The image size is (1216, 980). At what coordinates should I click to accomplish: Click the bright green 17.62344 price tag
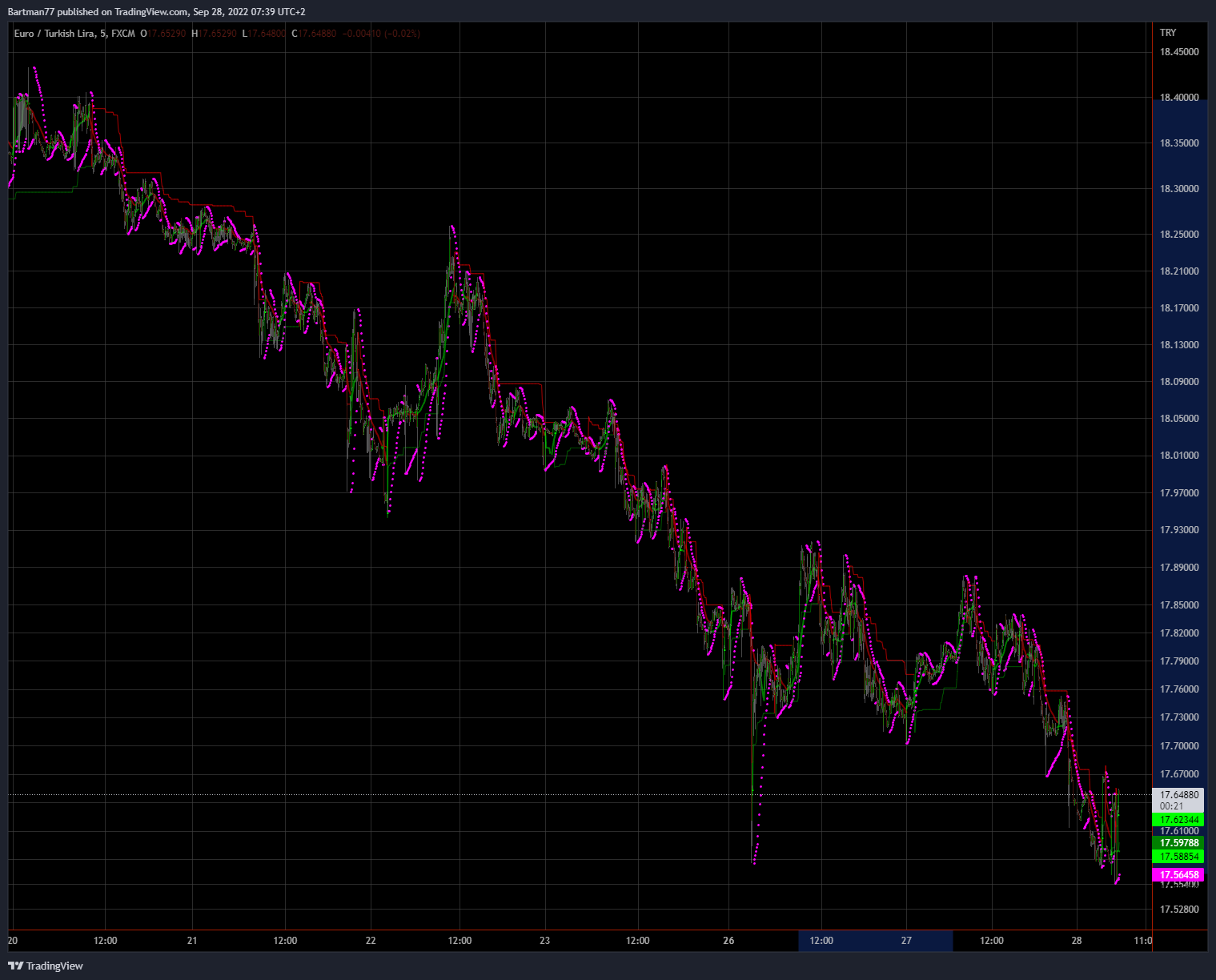coord(1178,820)
